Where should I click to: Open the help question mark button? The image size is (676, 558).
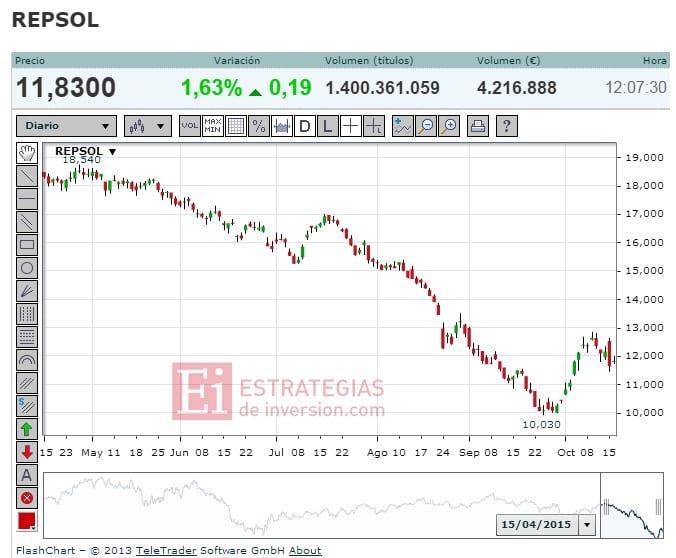507,126
